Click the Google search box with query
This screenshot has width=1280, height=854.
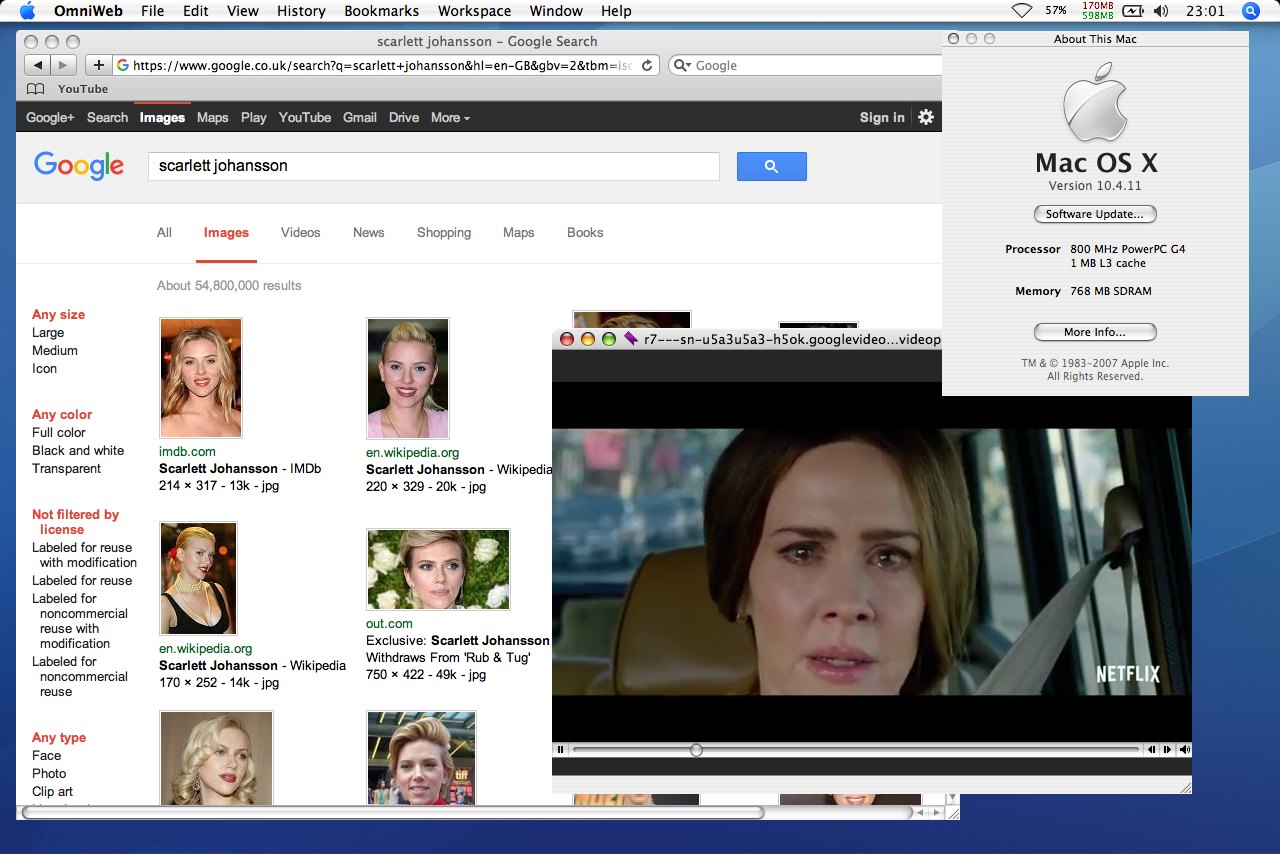[x=434, y=166]
